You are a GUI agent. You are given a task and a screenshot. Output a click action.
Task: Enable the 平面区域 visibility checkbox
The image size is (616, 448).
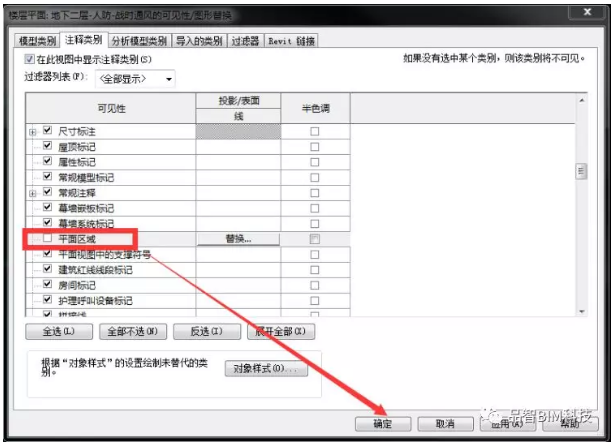pos(46,239)
